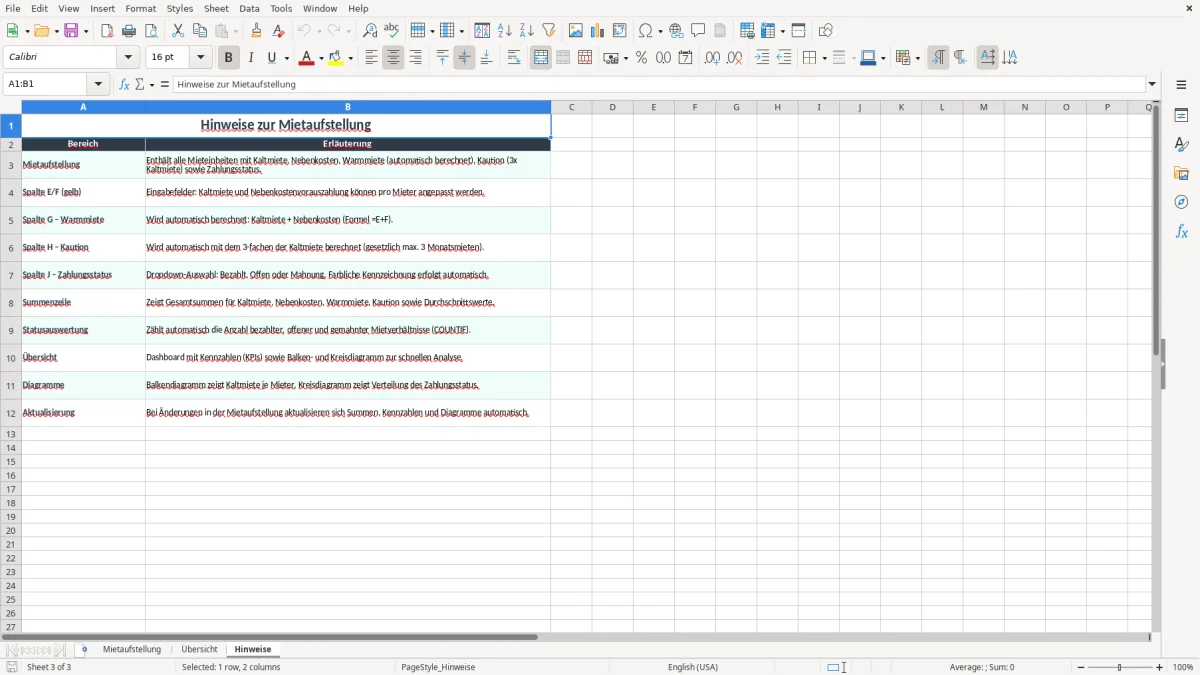The image size is (1200, 675).
Task: Click the Insert Comment icon
Action: tap(698, 31)
